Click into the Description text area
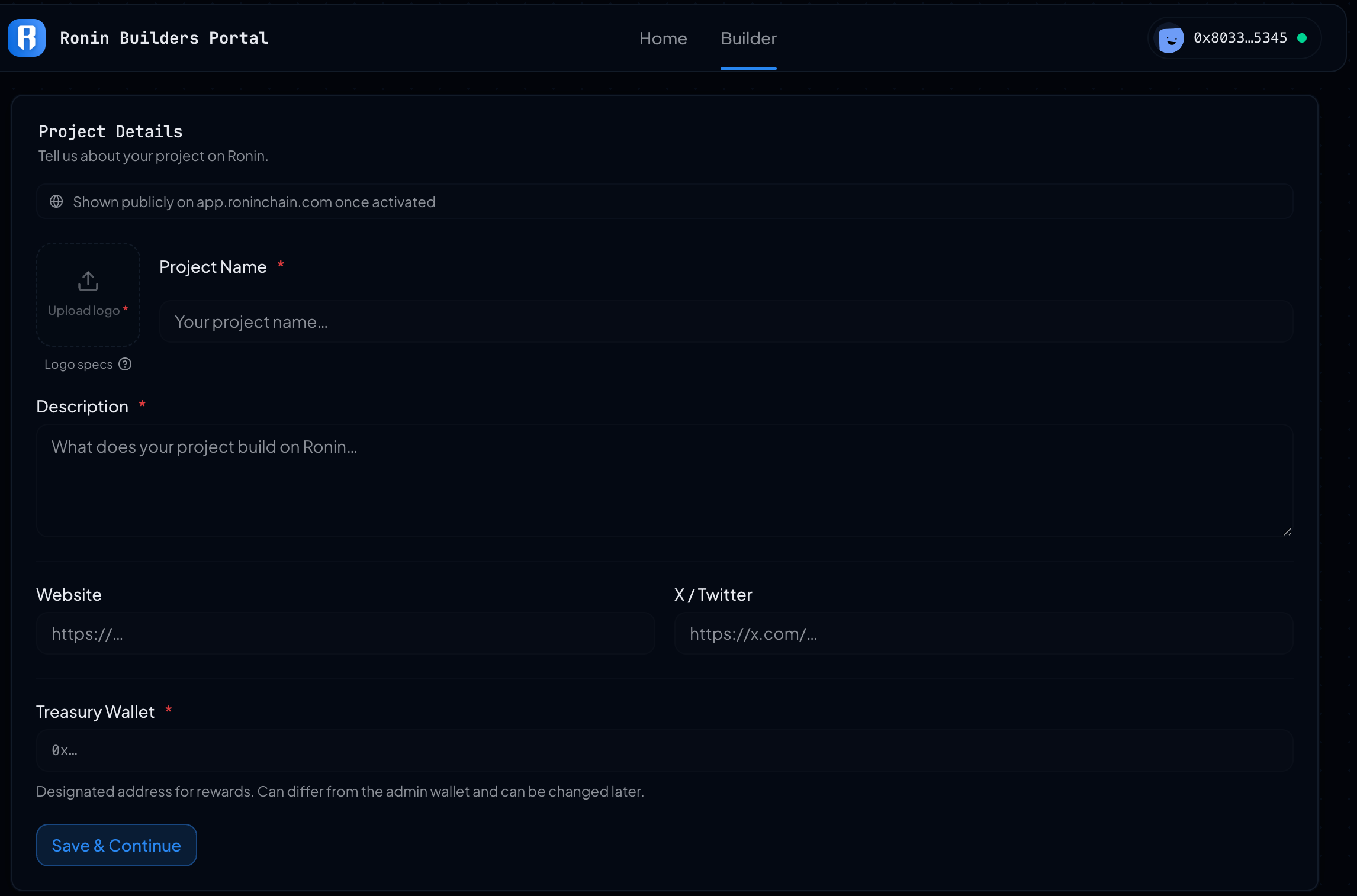 click(x=663, y=480)
